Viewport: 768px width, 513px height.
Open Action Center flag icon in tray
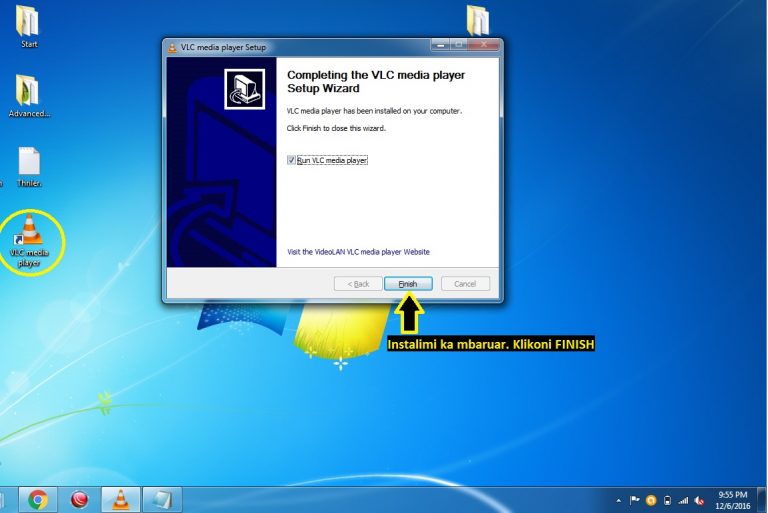pyautogui.click(x=635, y=500)
